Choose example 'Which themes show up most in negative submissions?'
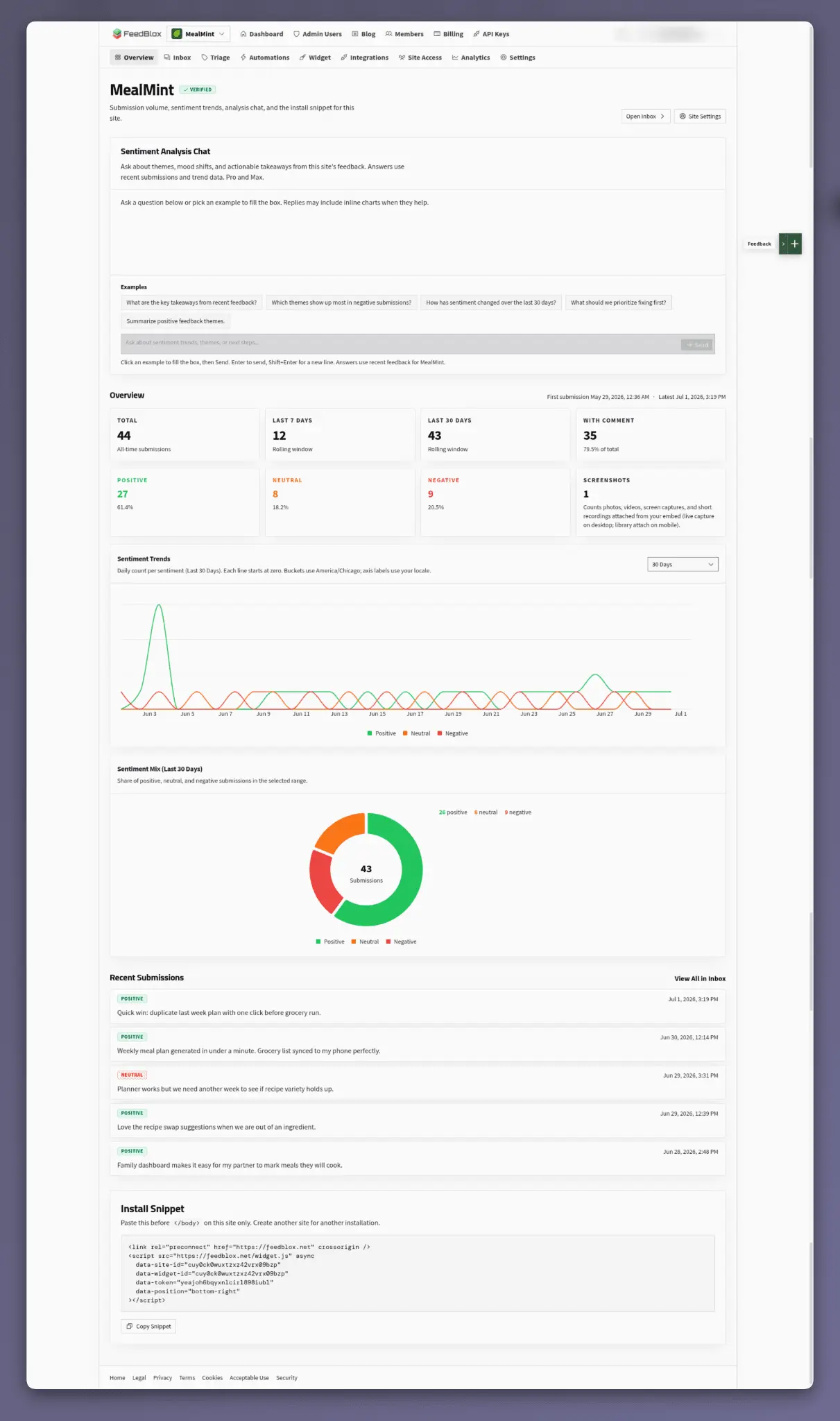Viewport: 840px width, 1421px height. coord(341,303)
